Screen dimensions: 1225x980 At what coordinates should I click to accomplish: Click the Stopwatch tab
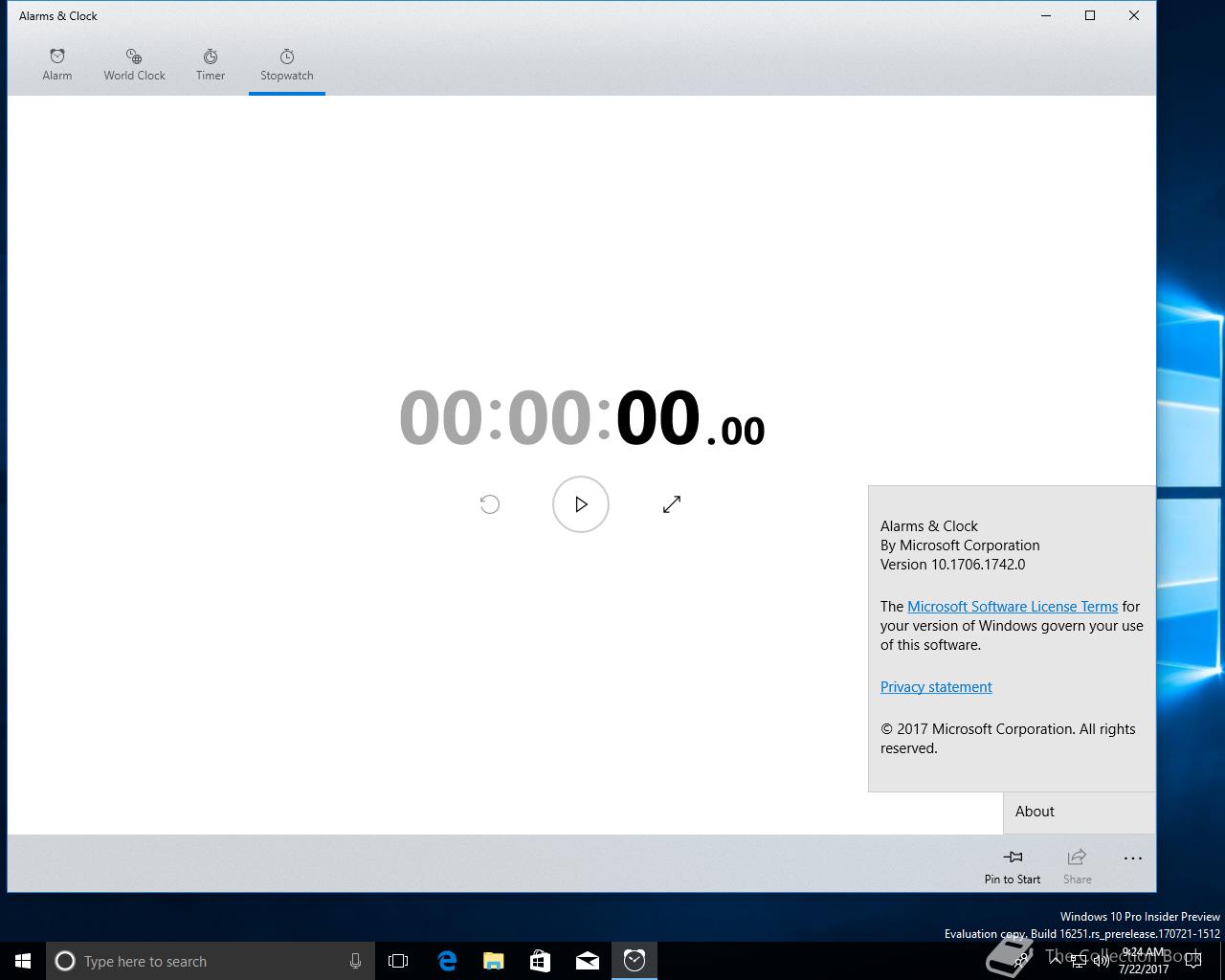287,65
